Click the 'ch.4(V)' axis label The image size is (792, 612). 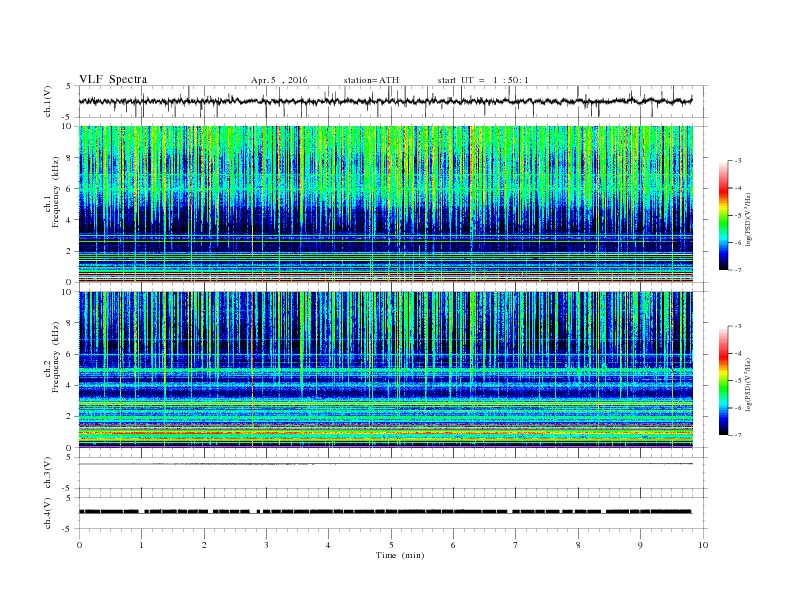[x=48, y=513]
